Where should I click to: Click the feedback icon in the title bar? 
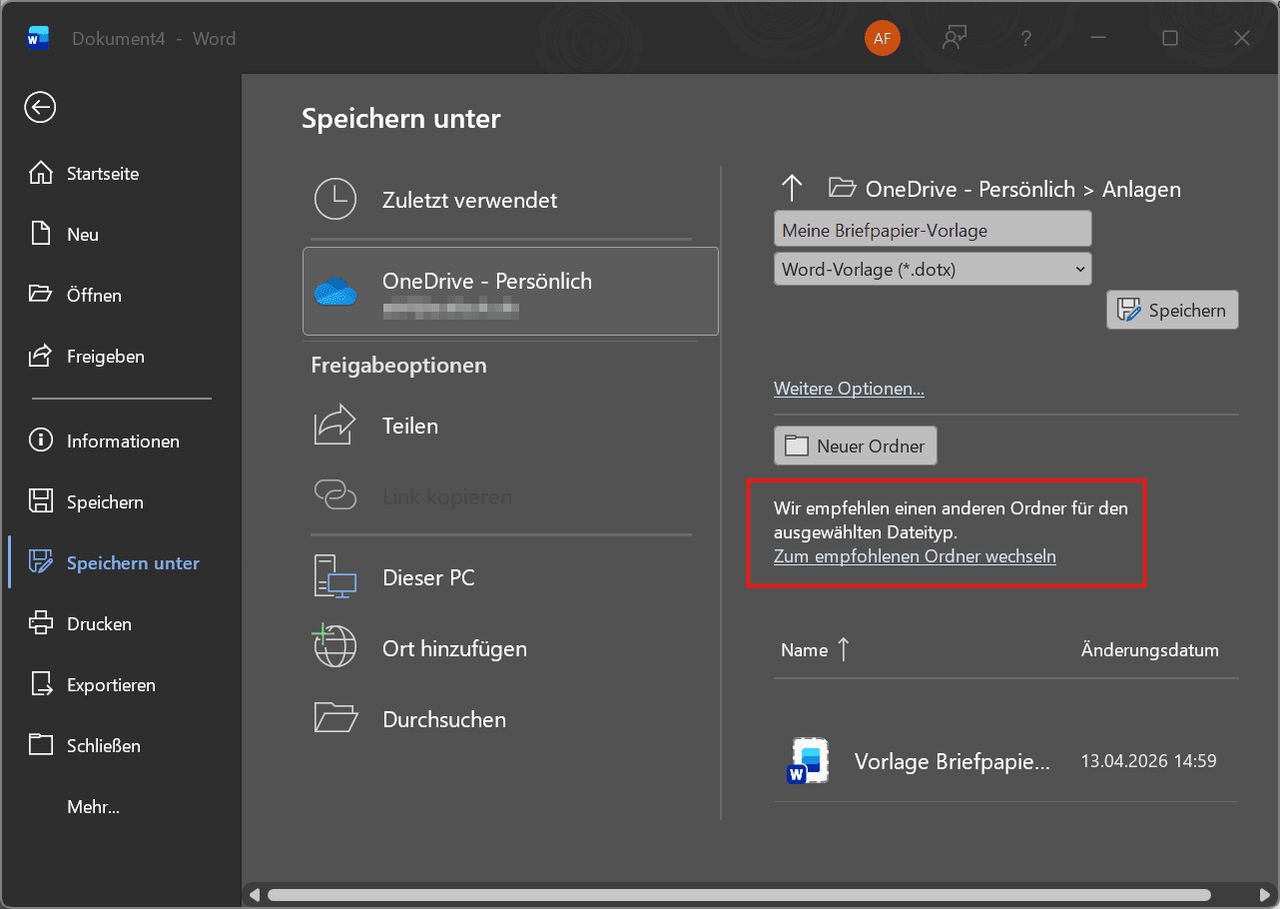tap(955, 39)
